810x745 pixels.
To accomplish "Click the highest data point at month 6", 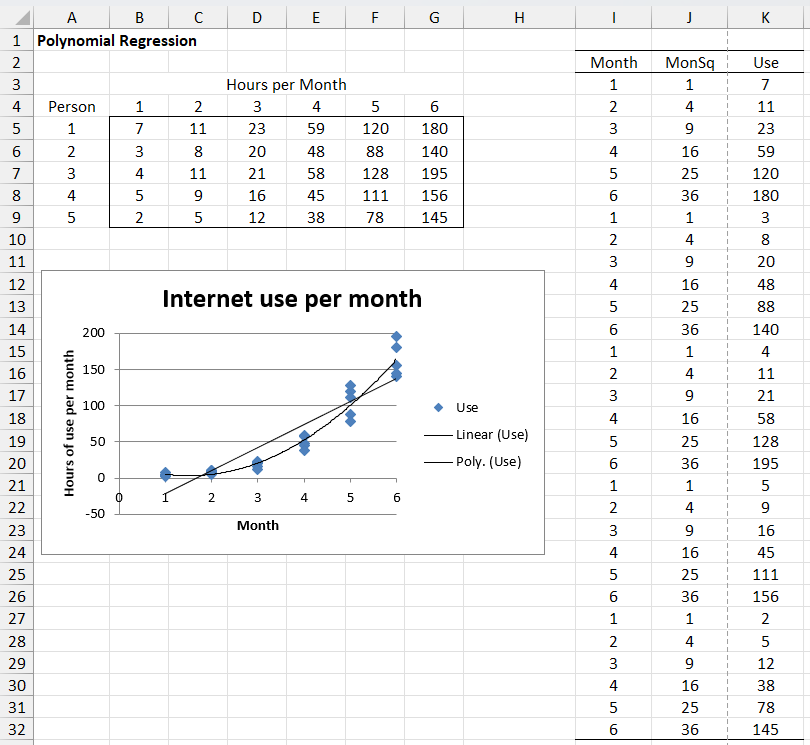I will click(396, 337).
